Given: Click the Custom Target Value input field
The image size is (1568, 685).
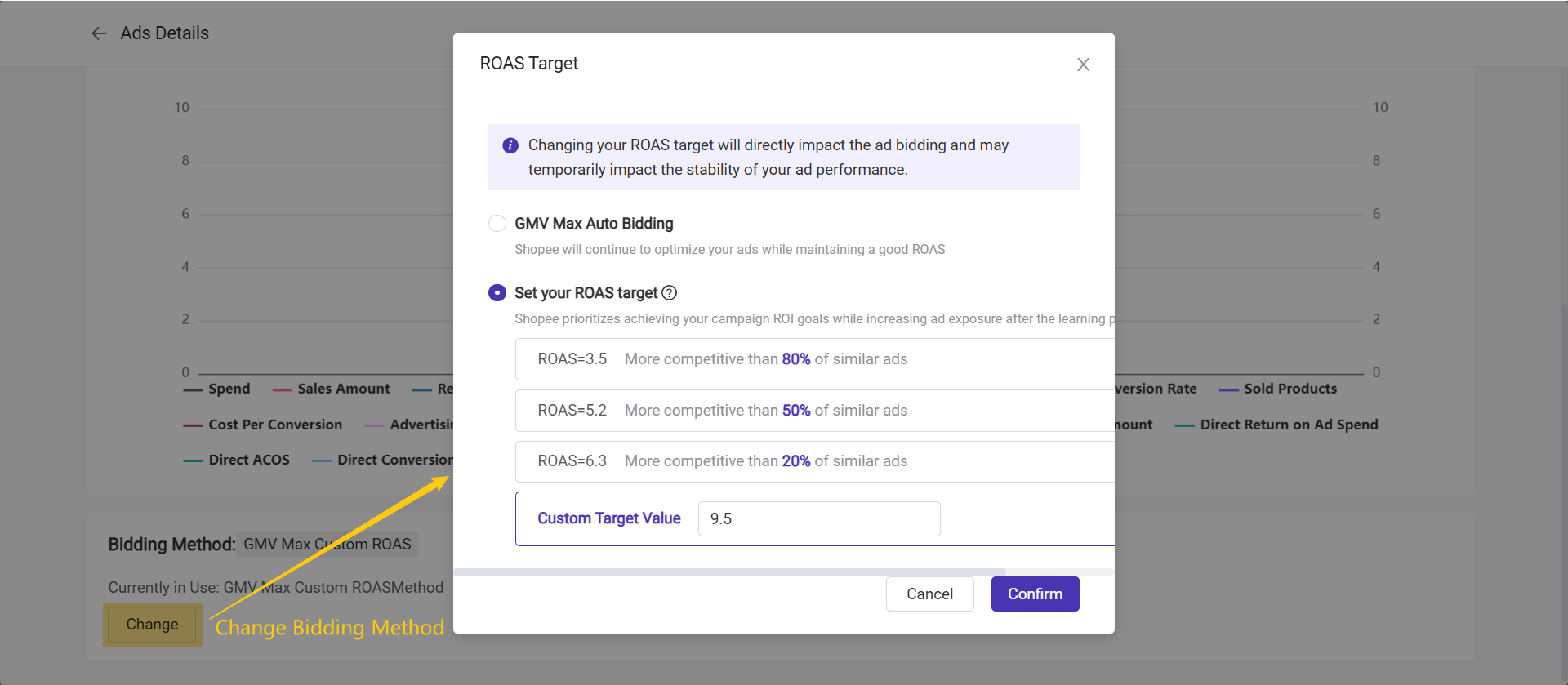Looking at the screenshot, I should [818, 519].
